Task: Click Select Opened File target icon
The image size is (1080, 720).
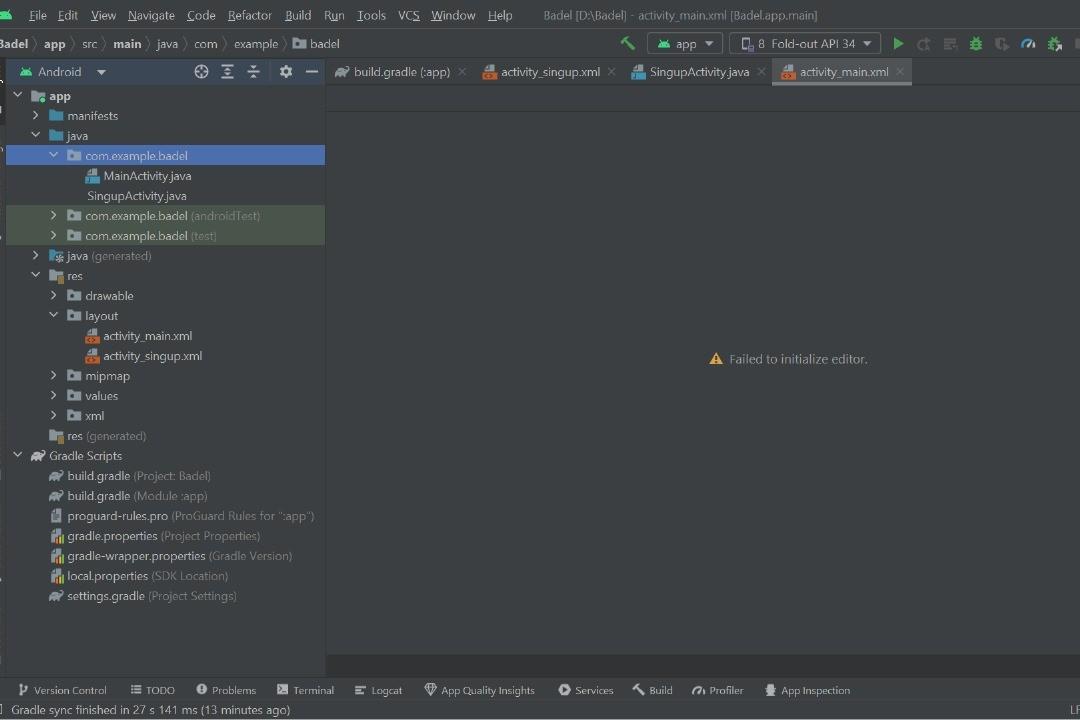Action: (201, 71)
